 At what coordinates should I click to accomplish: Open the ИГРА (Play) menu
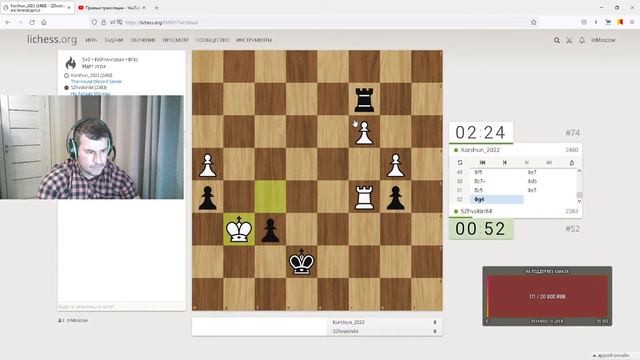pyautogui.click(x=91, y=40)
